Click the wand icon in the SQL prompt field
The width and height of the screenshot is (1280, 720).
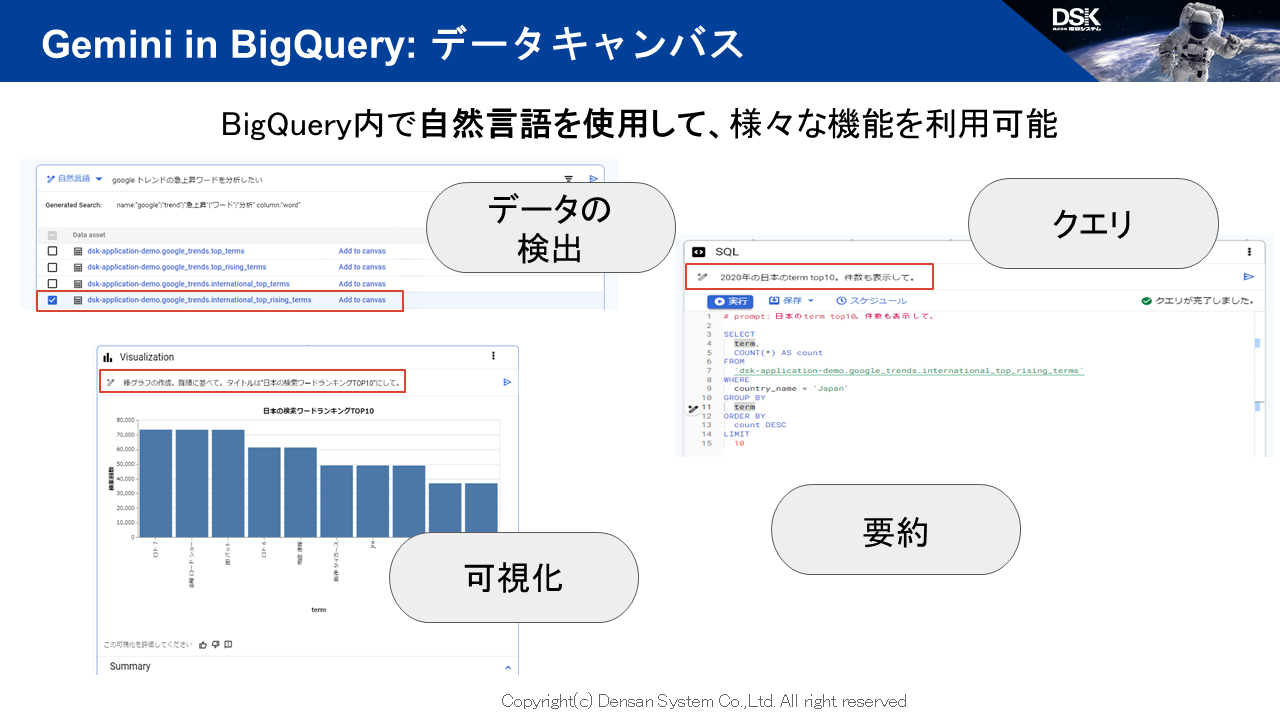(x=702, y=277)
